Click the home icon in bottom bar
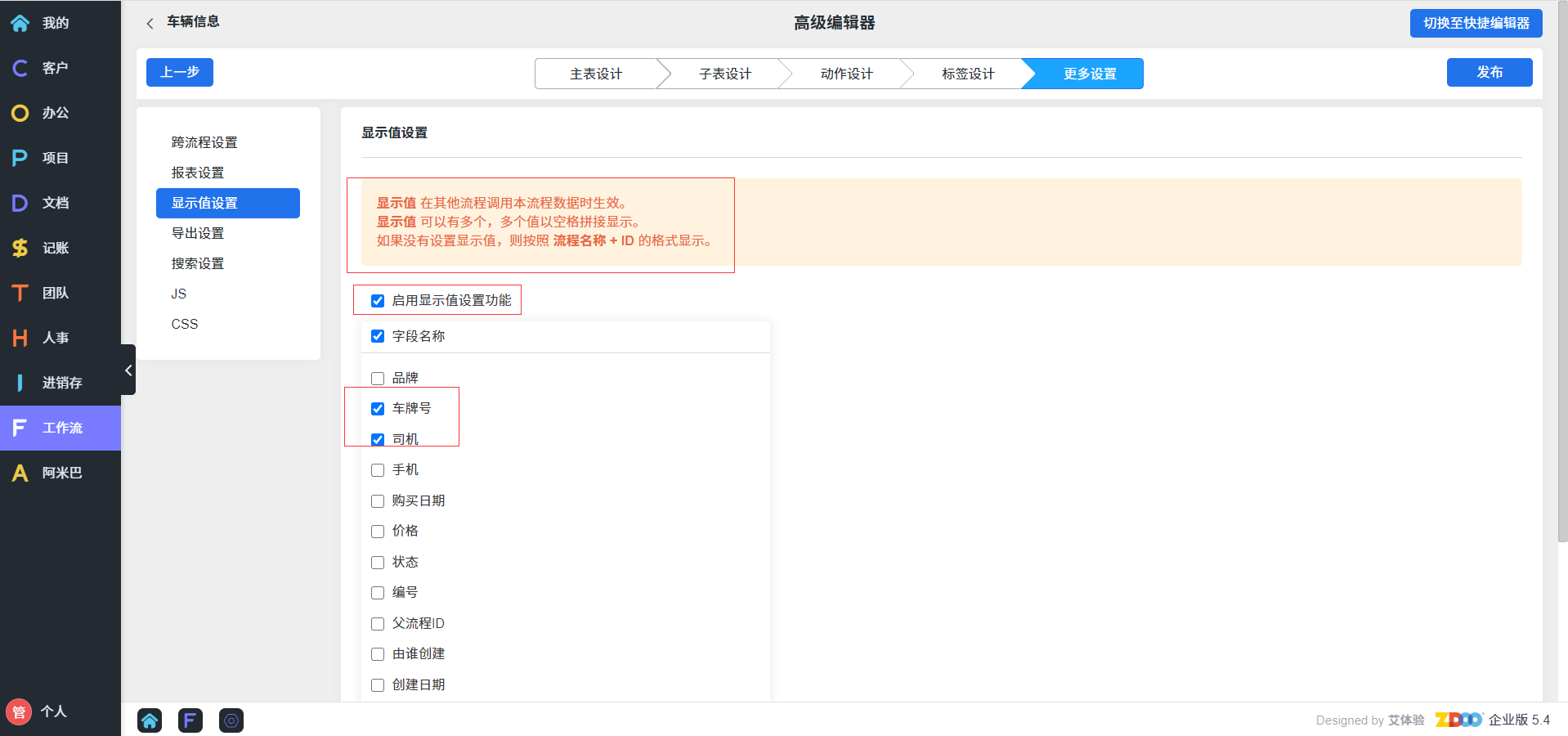The width and height of the screenshot is (1568, 736). (150, 720)
